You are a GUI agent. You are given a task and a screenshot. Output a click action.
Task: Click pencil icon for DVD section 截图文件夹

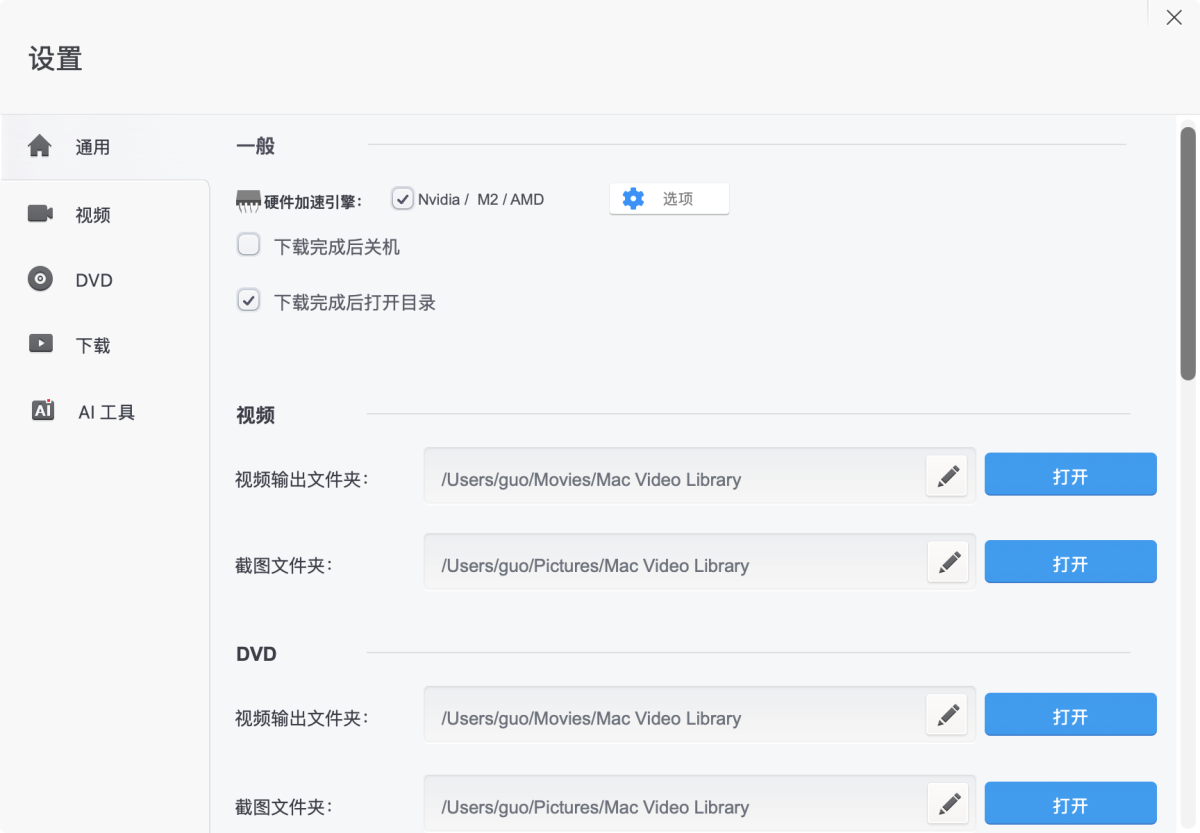pyautogui.click(x=947, y=804)
